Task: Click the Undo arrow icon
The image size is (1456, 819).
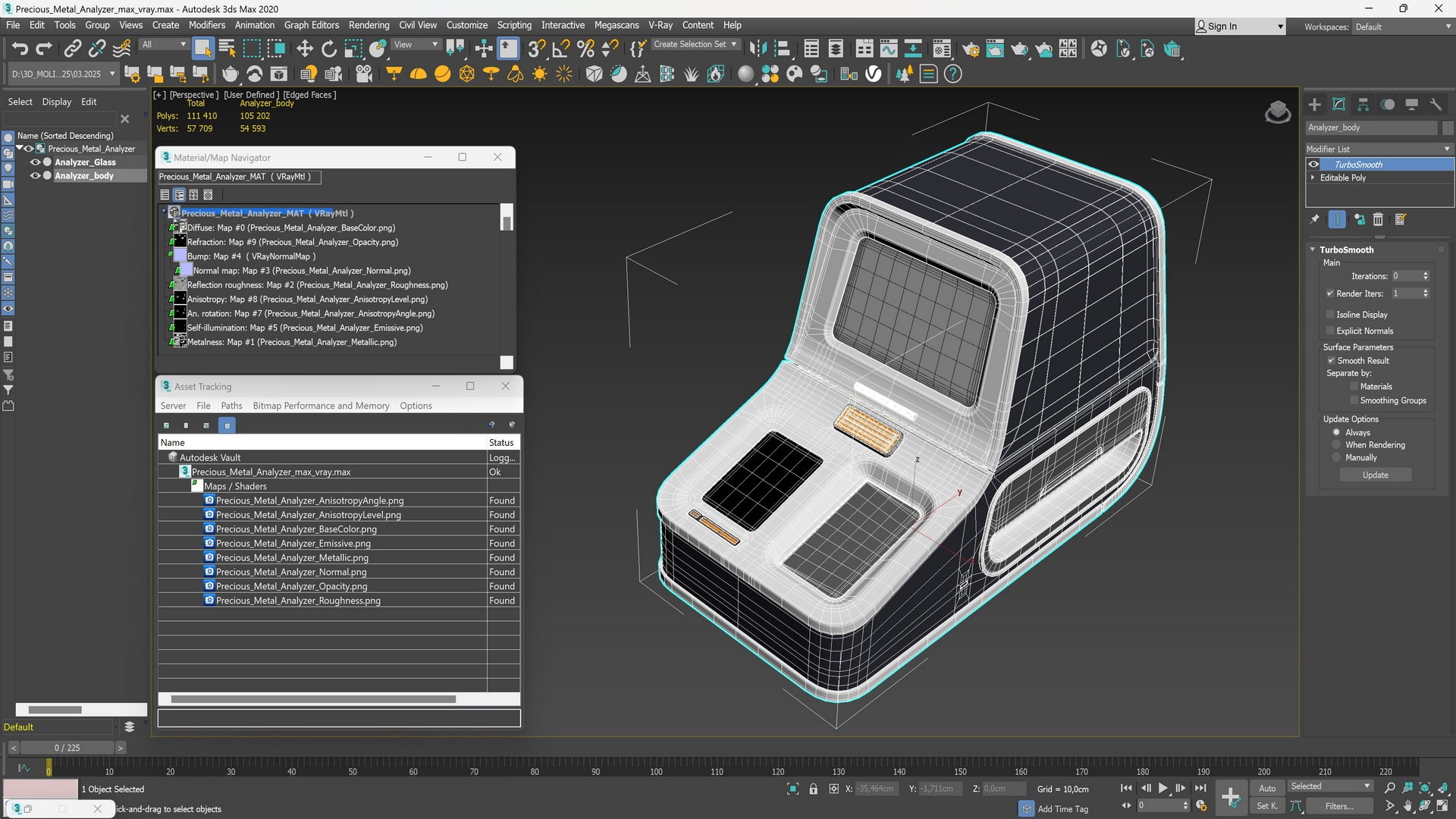Action: click(20, 49)
